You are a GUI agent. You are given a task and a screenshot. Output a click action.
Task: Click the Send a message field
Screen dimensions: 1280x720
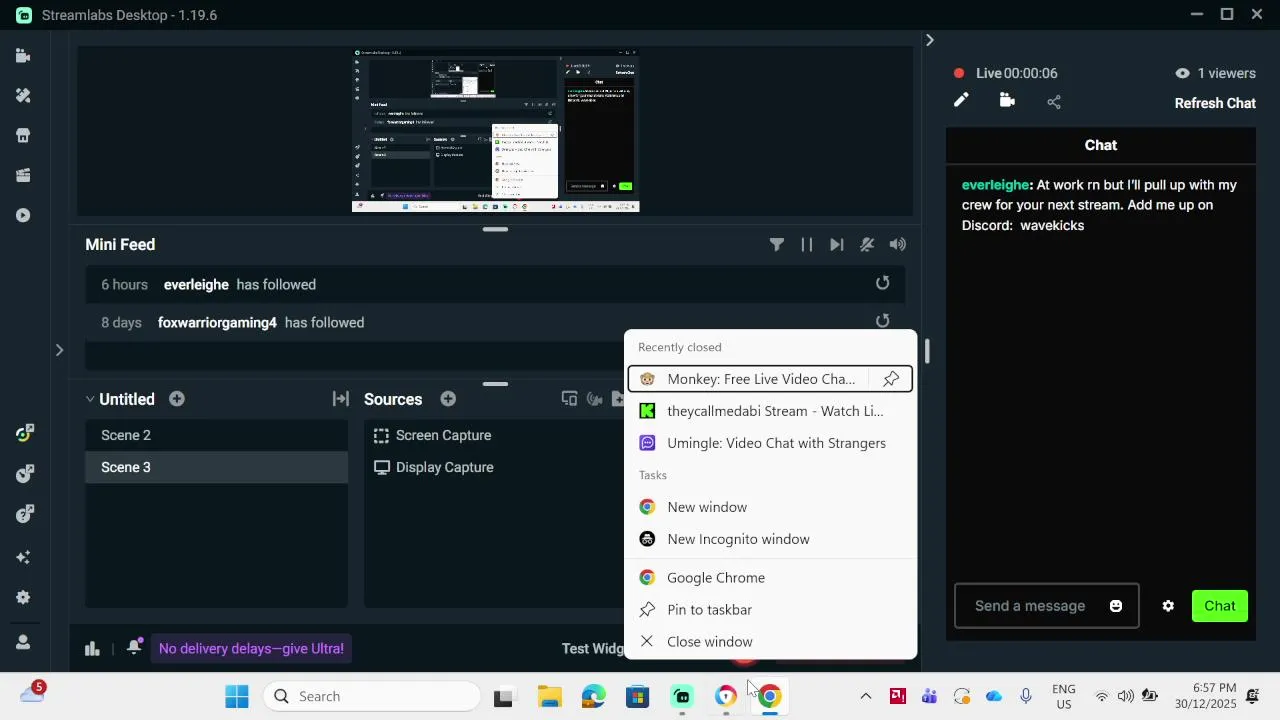tap(1046, 606)
